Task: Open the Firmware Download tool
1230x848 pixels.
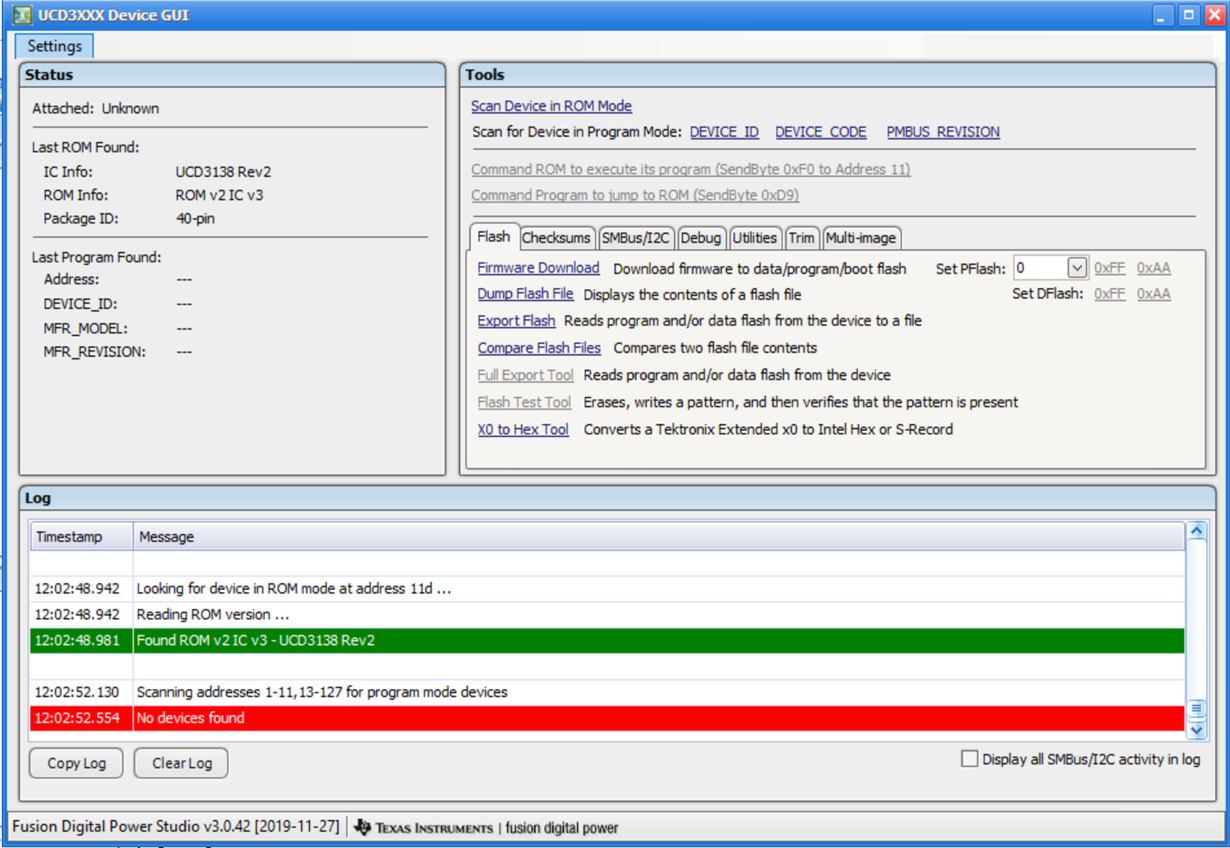Action: click(538, 268)
